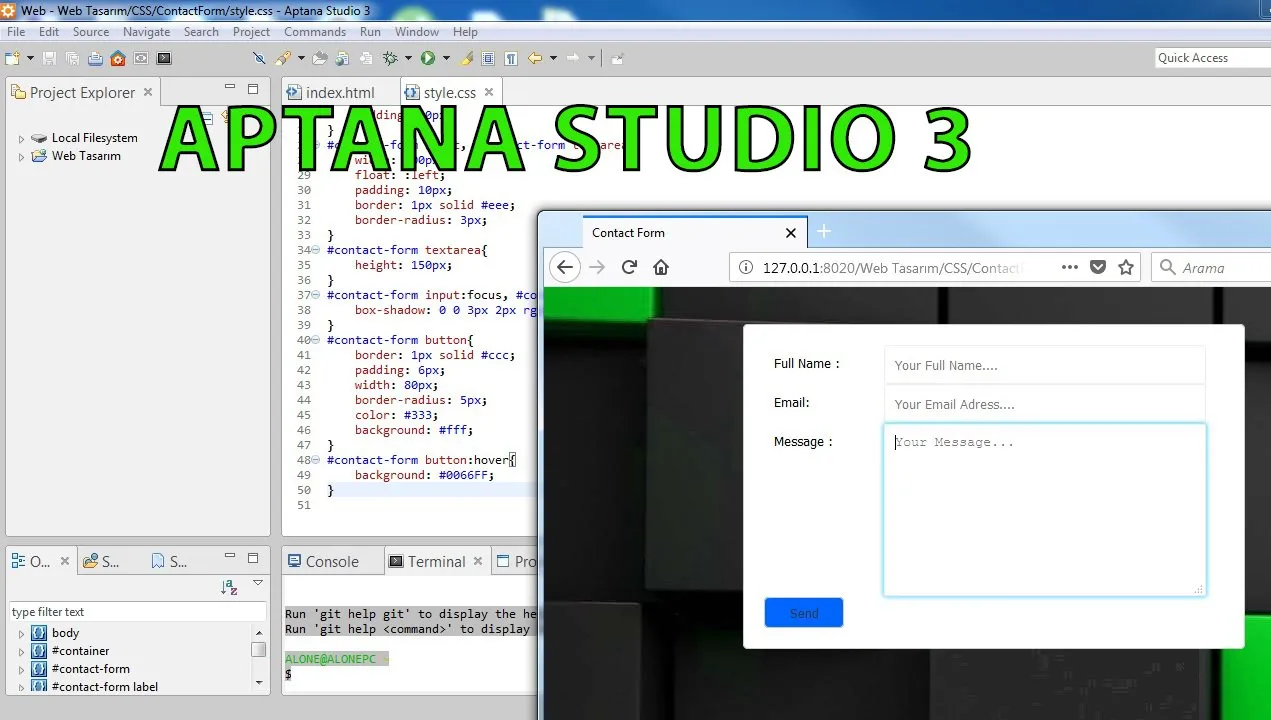Open the Commands menu

(315, 32)
